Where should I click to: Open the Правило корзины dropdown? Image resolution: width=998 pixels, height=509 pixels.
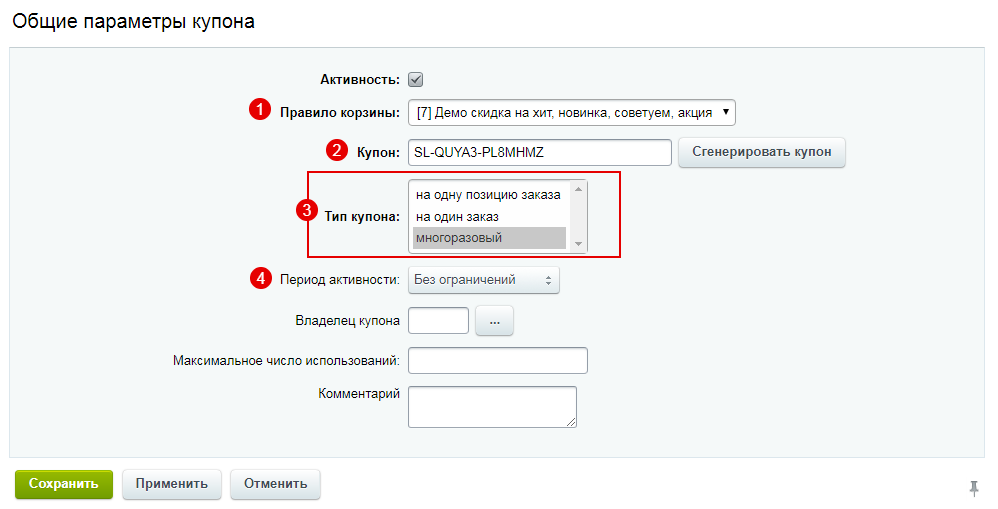[x=572, y=113]
